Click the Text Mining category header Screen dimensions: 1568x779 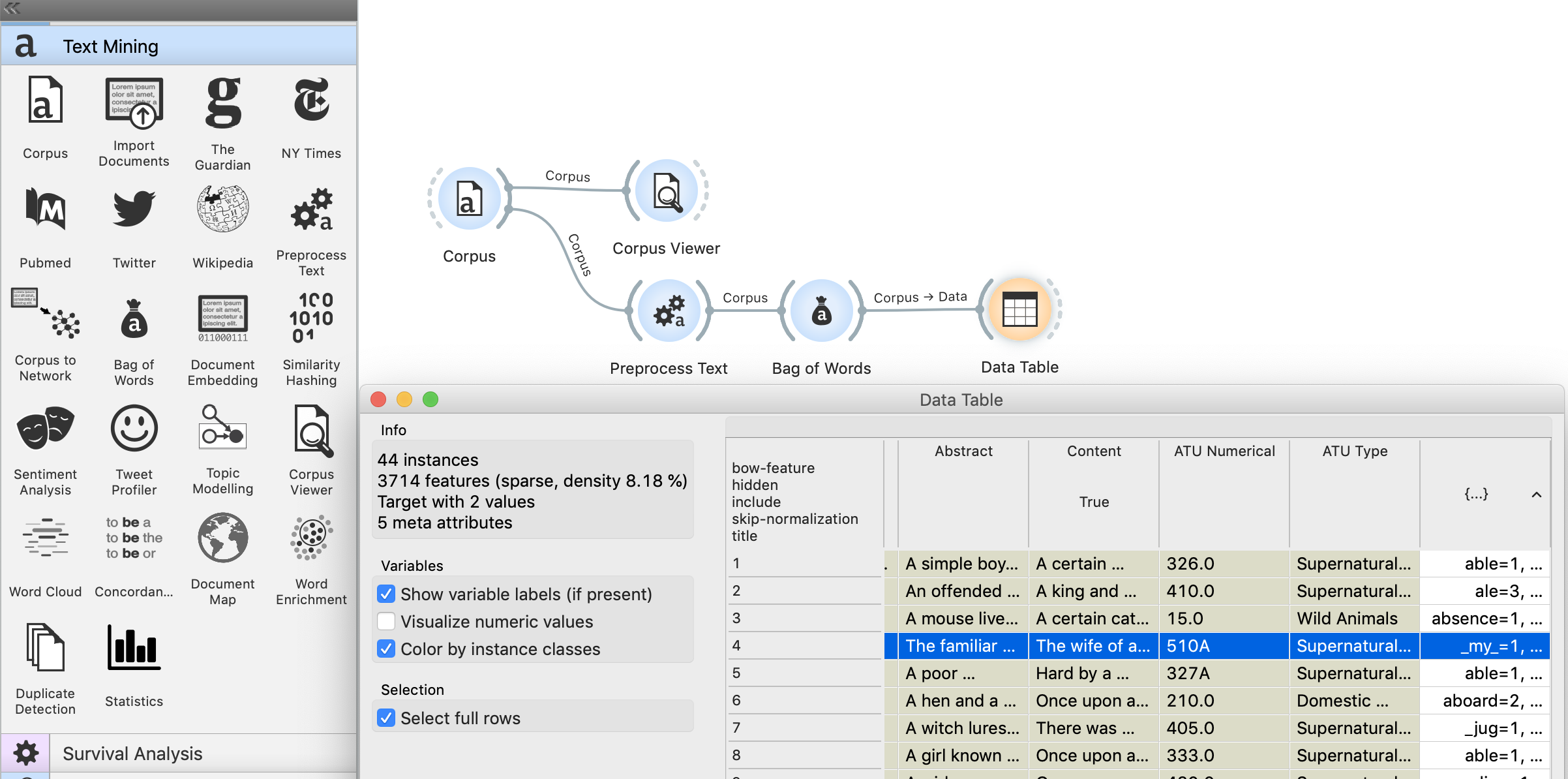(111, 46)
